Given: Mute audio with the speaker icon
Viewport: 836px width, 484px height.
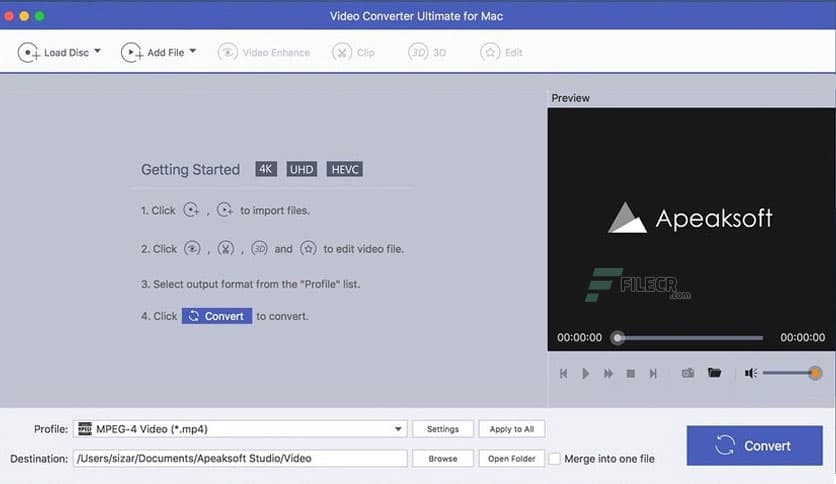Looking at the screenshot, I should pyautogui.click(x=751, y=373).
